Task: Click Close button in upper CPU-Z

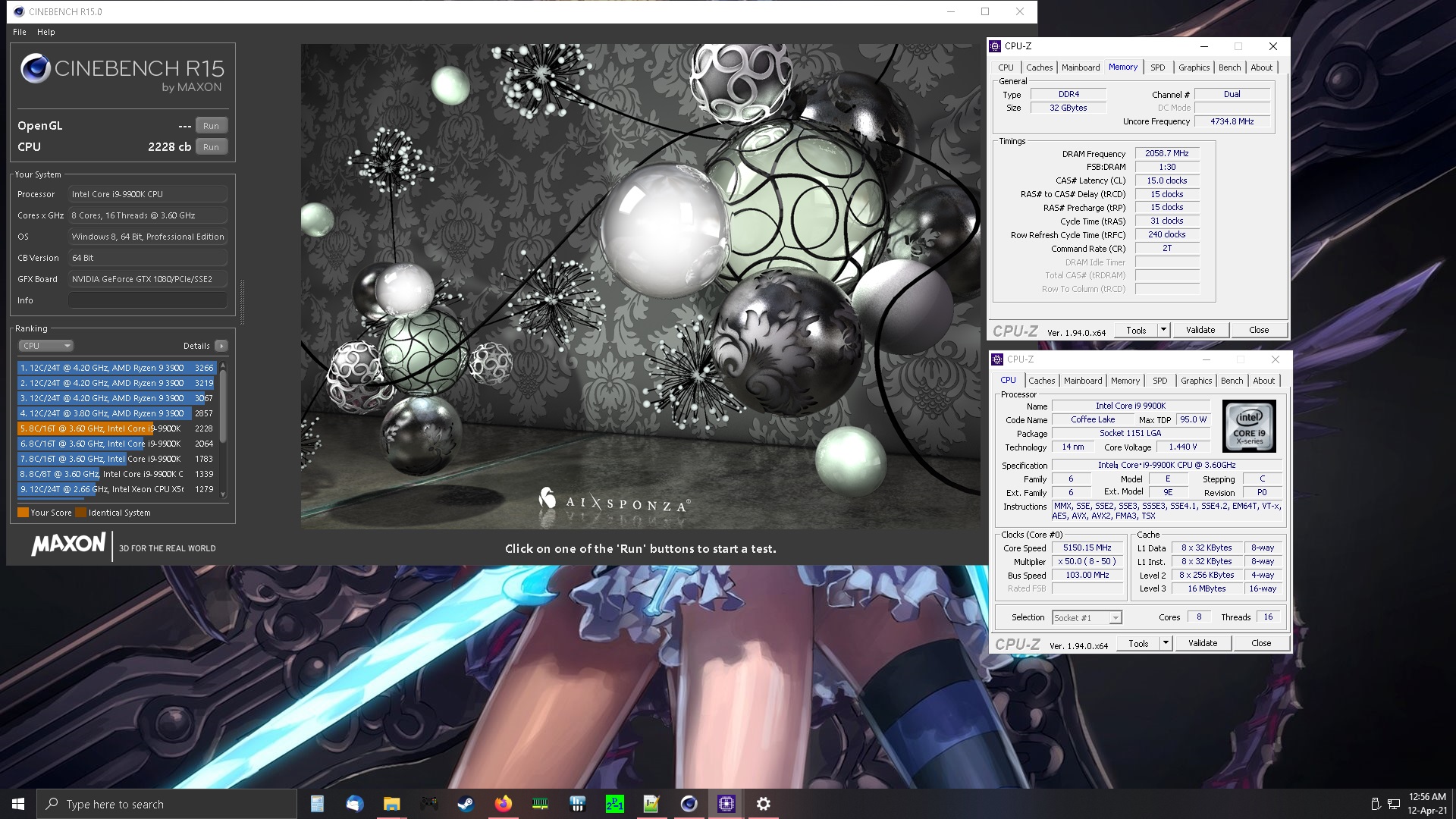Action: click(1259, 330)
